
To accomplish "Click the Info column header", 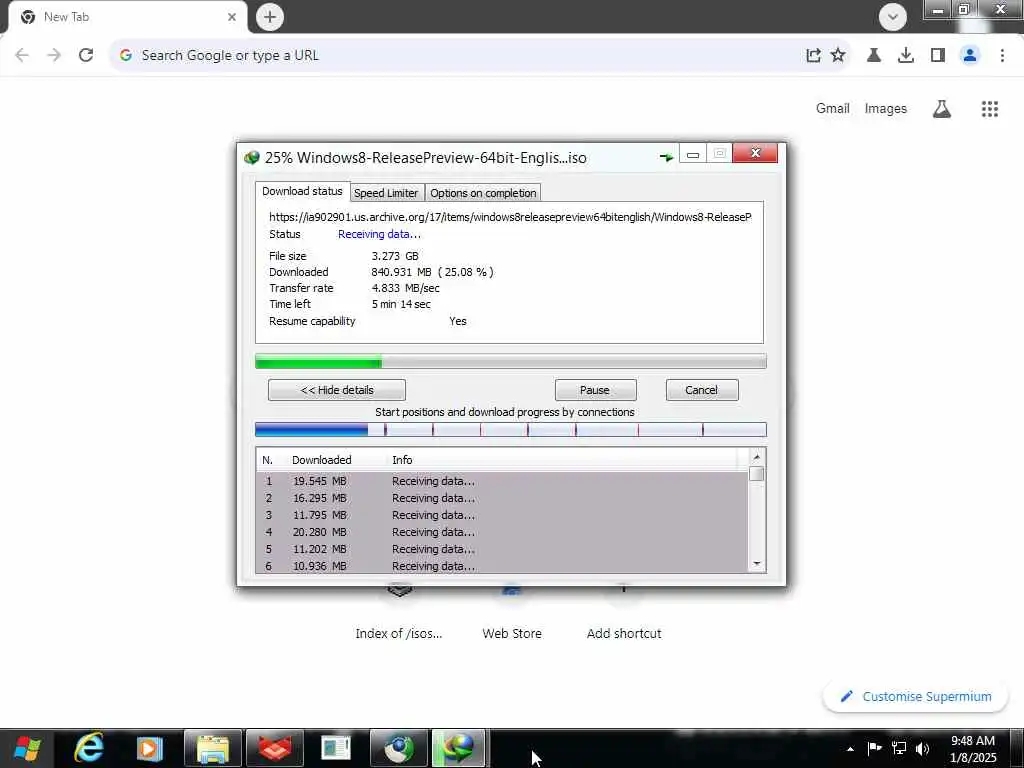I will 402,460.
